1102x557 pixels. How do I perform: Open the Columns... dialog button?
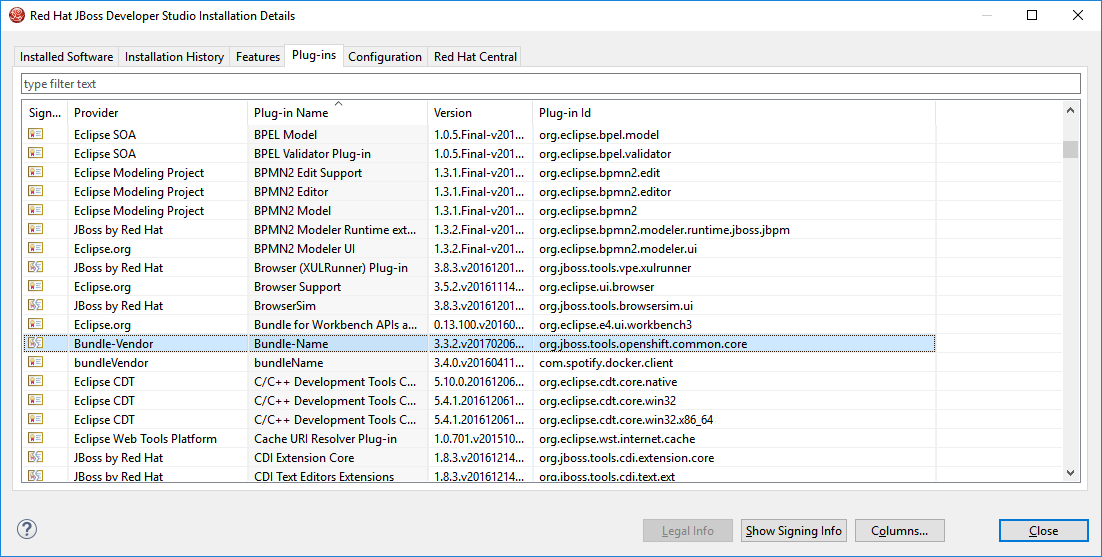(899, 531)
